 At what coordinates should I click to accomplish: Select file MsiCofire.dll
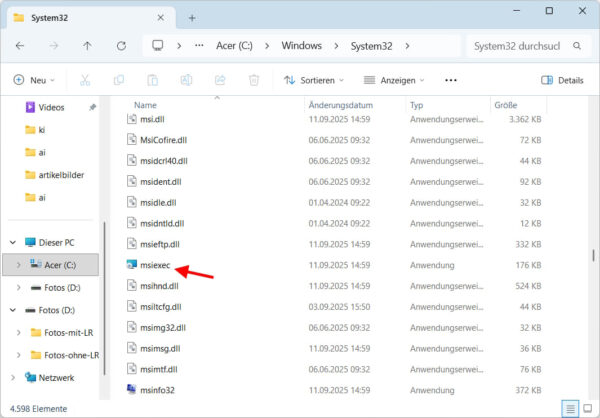click(163, 140)
